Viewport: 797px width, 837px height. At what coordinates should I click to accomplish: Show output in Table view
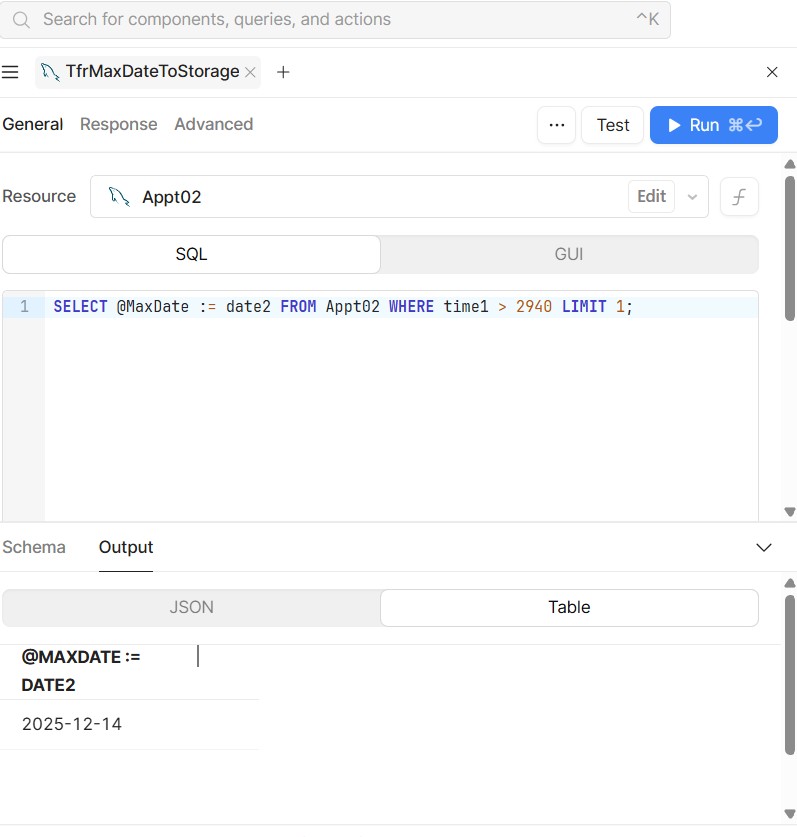pyautogui.click(x=568, y=607)
